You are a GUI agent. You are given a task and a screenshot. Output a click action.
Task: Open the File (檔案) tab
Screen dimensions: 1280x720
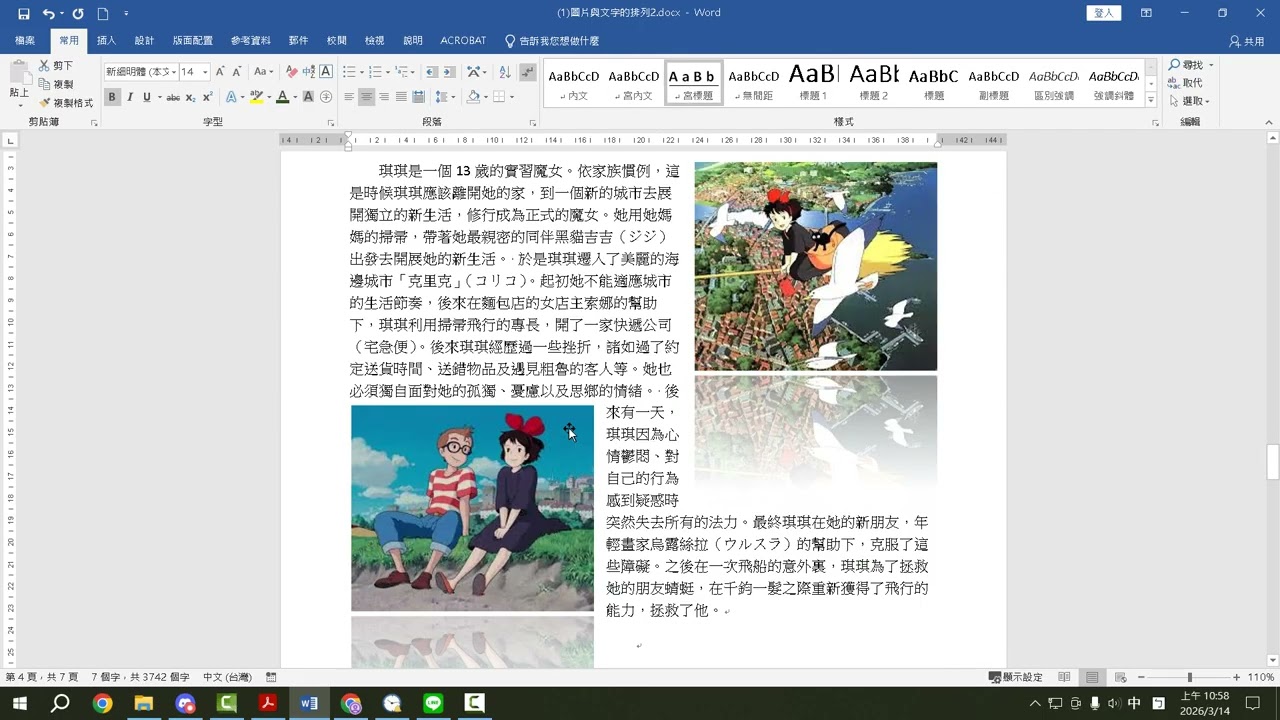[x=25, y=41]
